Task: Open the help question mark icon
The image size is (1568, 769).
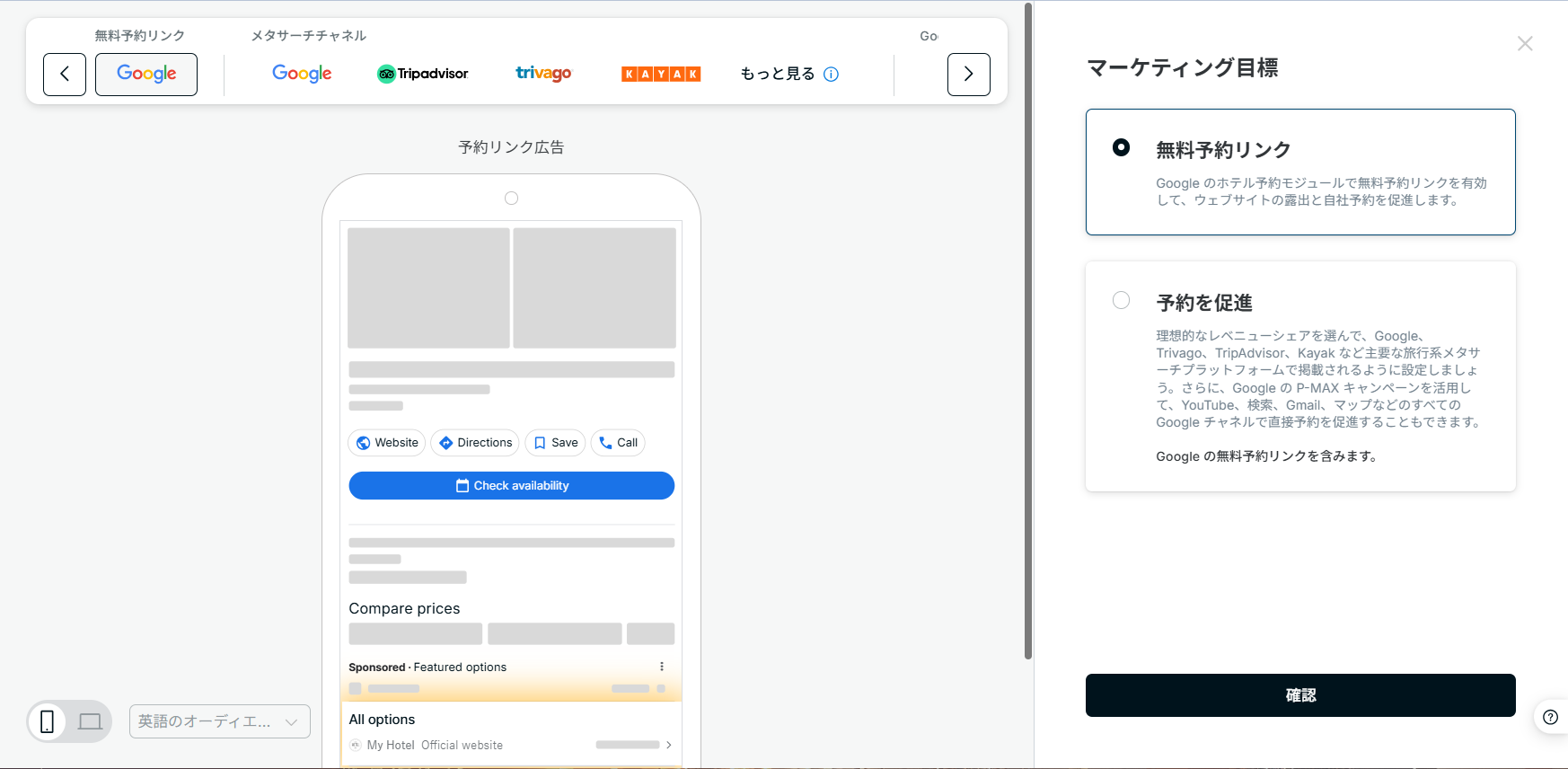Action: tap(1550, 717)
